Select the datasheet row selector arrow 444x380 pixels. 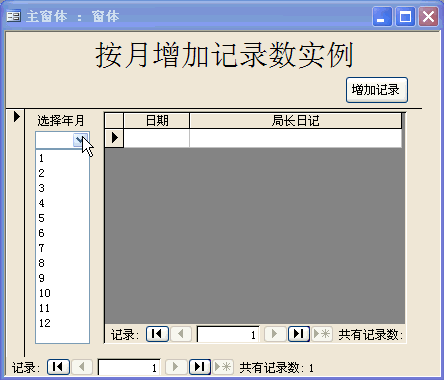tap(114, 138)
